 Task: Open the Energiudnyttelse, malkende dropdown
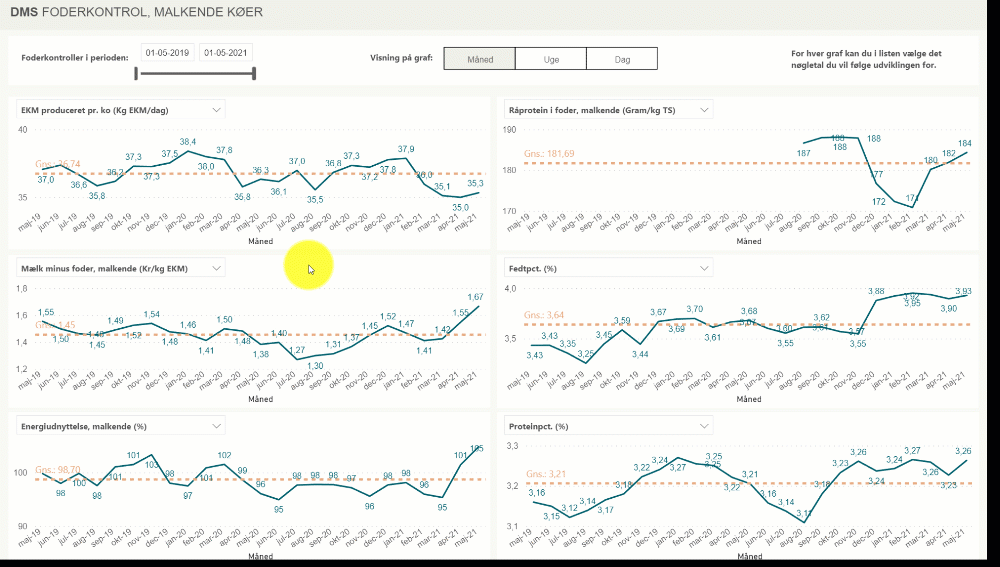217,426
